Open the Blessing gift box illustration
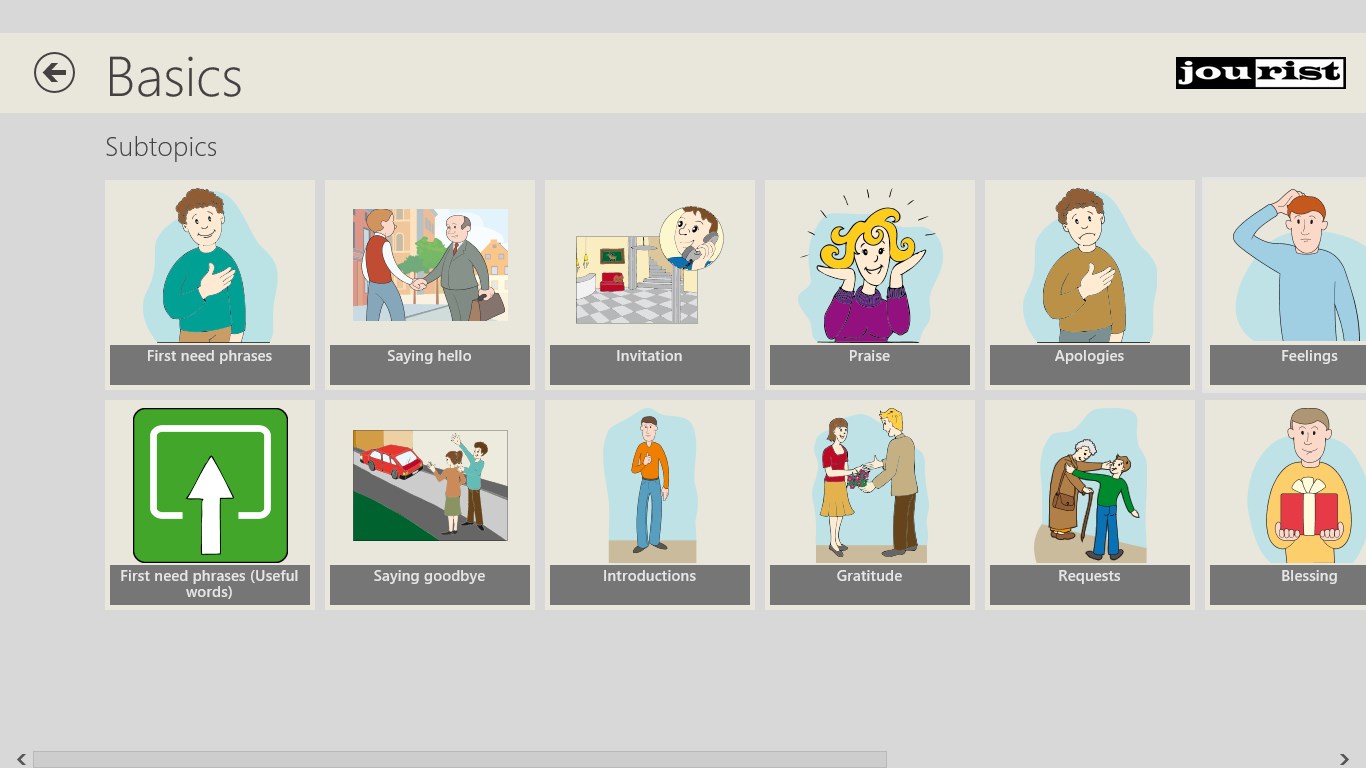 [1307, 485]
